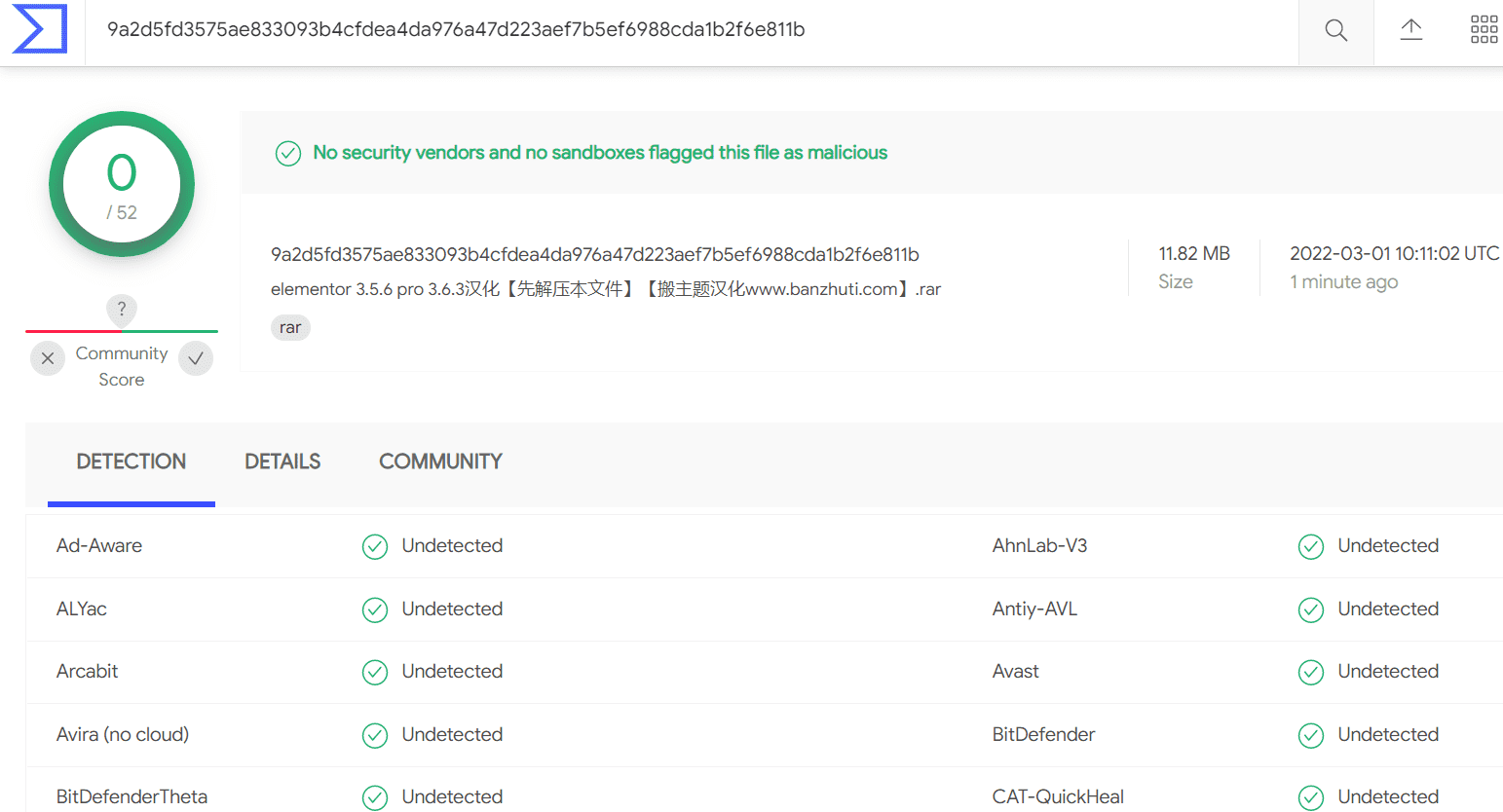Image resolution: width=1503 pixels, height=812 pixels.
Task: Click the elementor .rar file name
Action: click(606, 289)
